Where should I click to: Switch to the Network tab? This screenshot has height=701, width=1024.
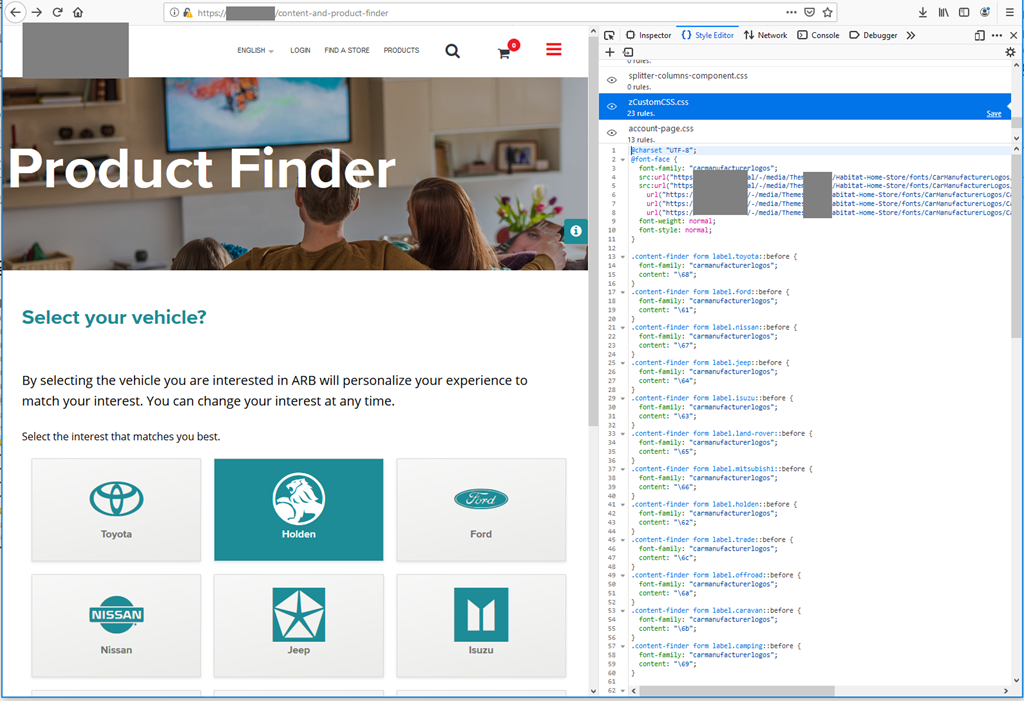tap(765, 35)
